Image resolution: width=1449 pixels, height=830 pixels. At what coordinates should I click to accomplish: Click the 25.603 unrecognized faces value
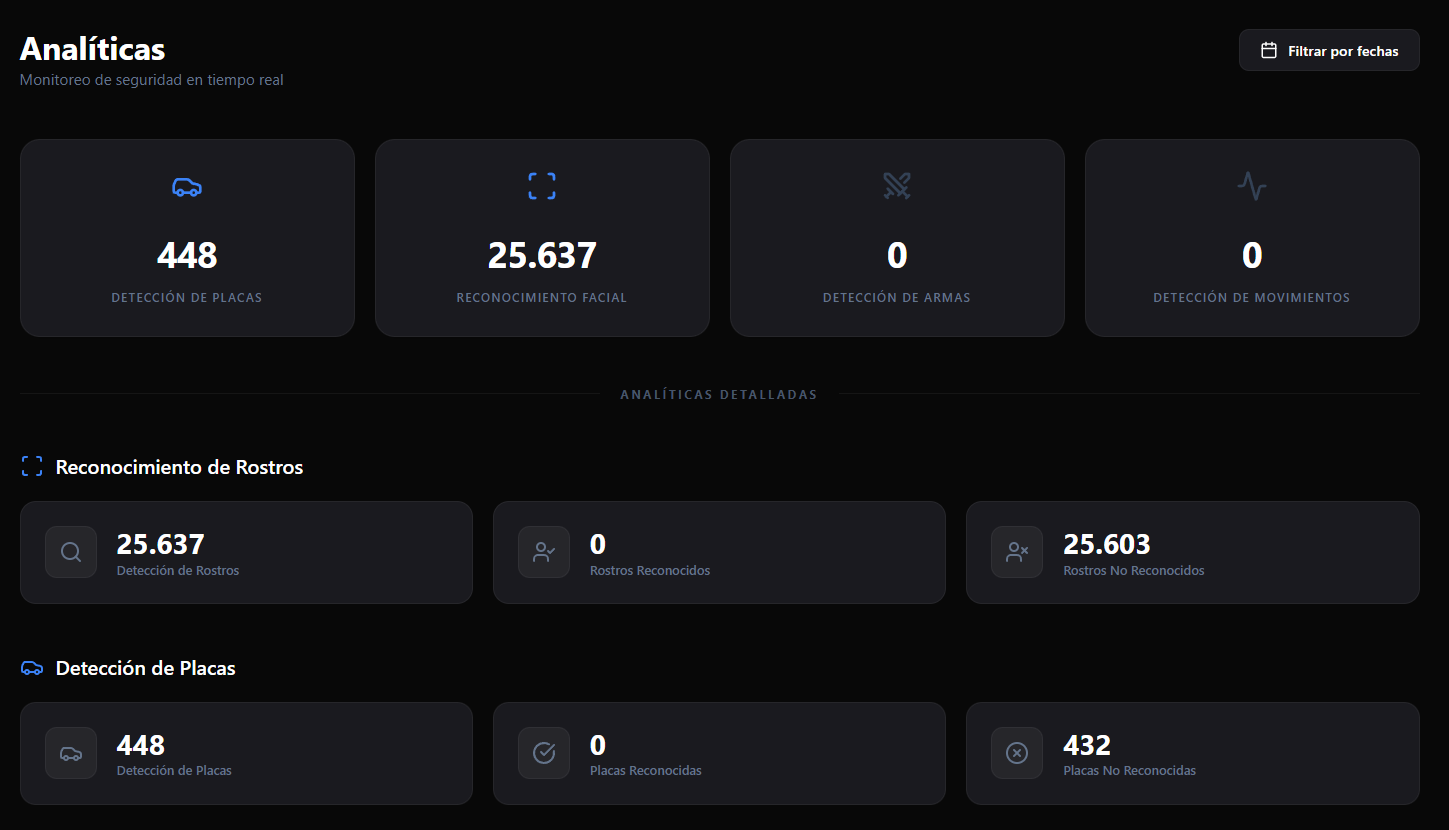coord(1107,544)
